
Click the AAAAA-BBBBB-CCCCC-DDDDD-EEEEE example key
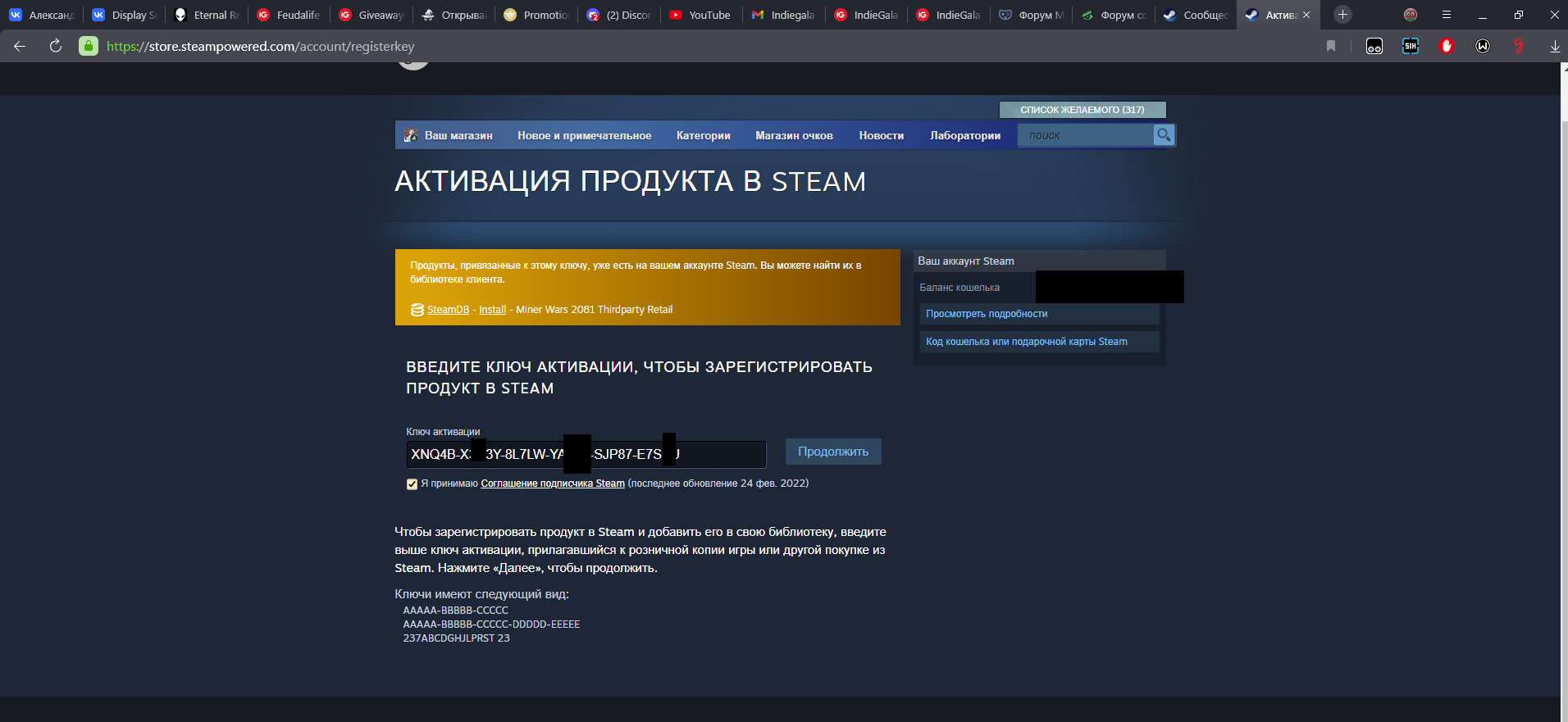491,624
